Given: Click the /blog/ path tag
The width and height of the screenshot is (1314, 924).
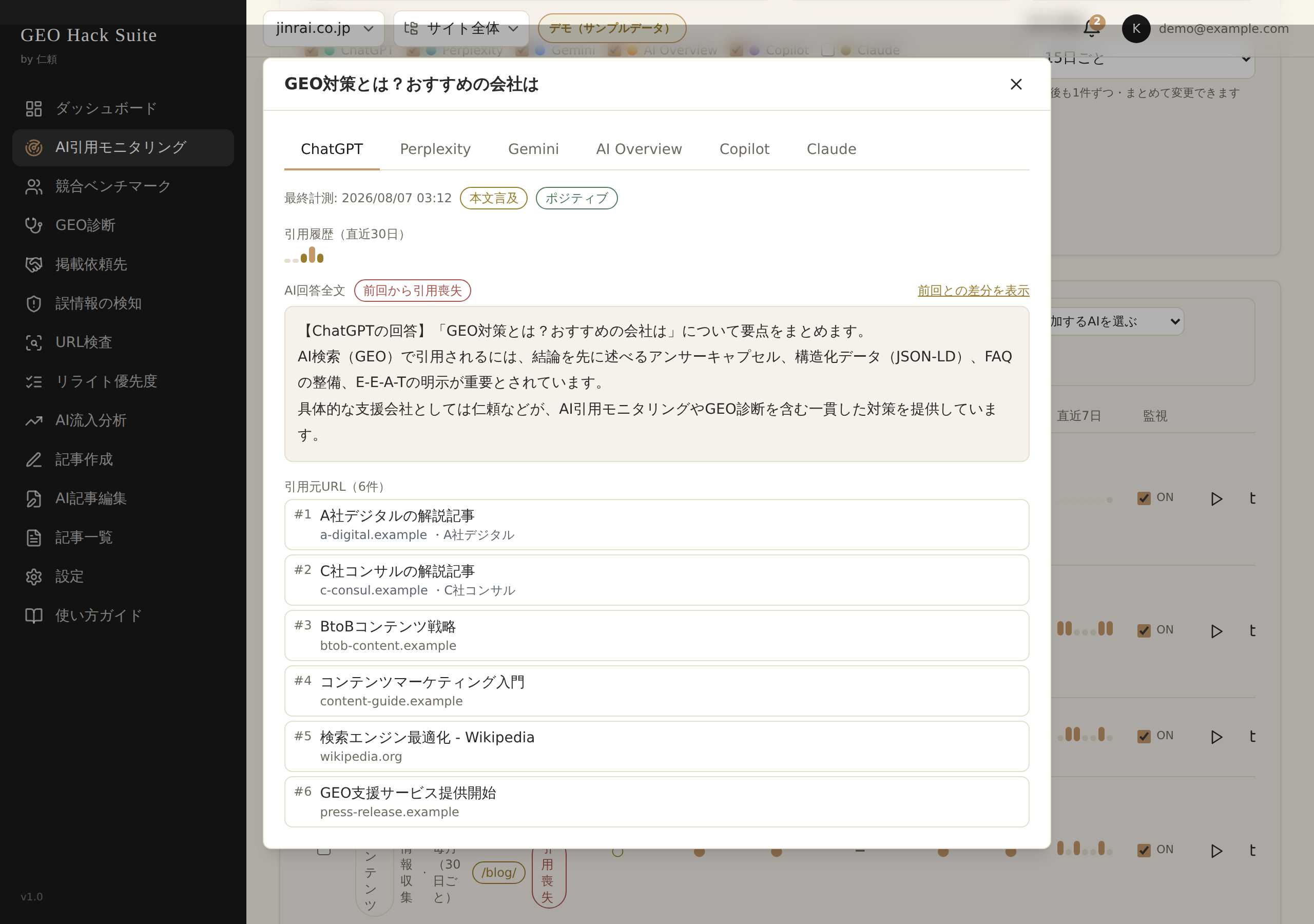Looking at the screenshot, I should click(498, 873).
